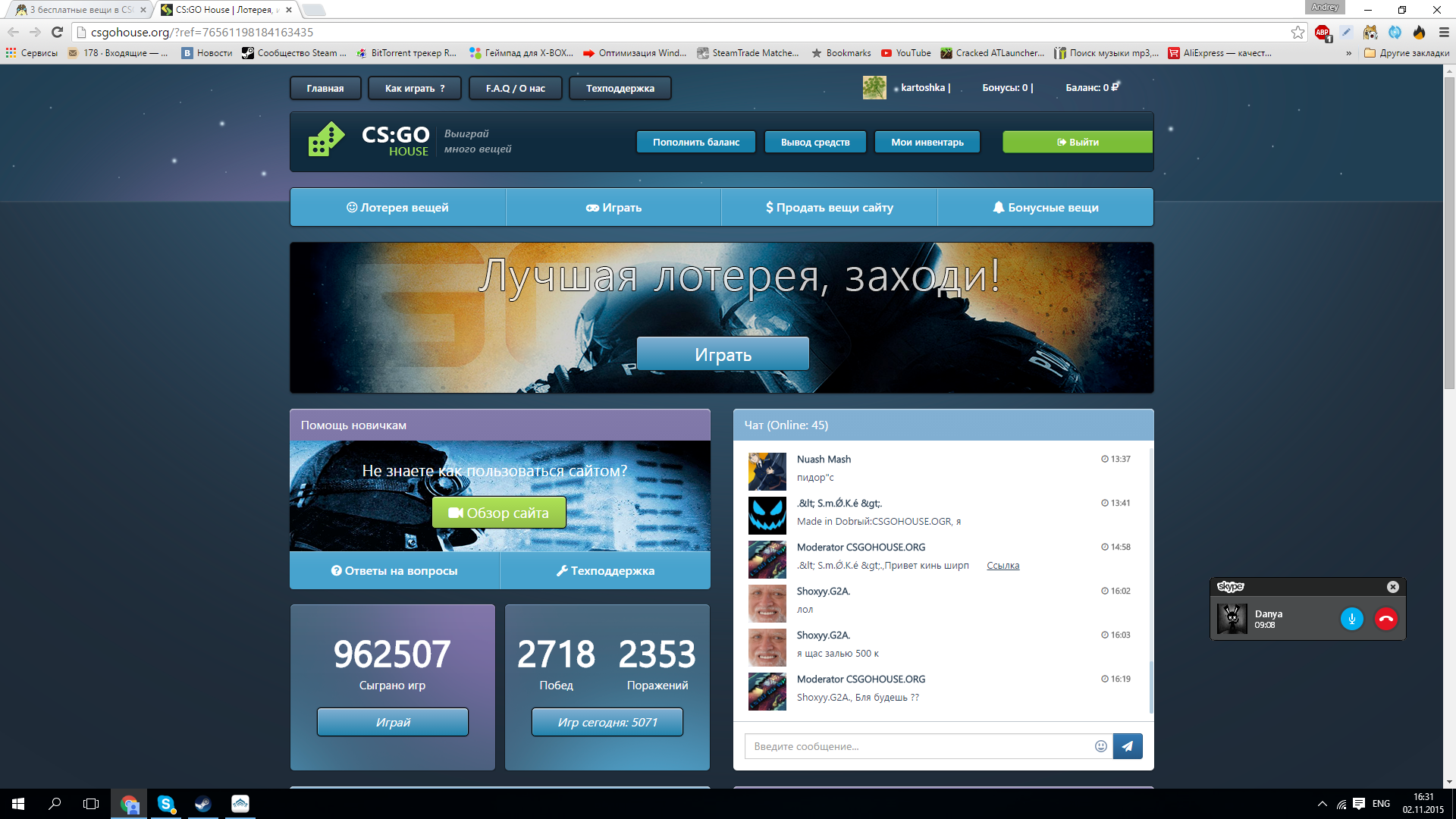Click Вывод средств button
1456x819 pixels.
[x=815, y=142]
